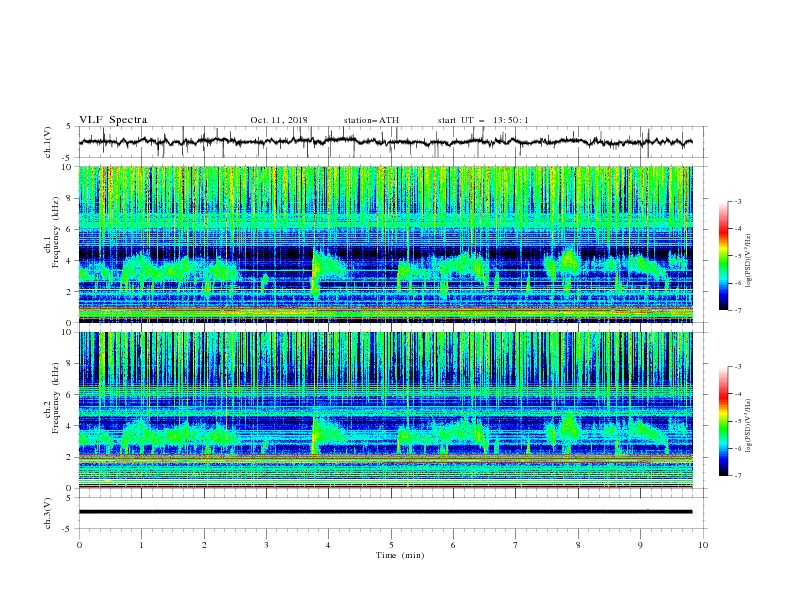The height and width of the screenshot is (612, 792).
Task: Click the ch.1 "Frequency (kHz)" axis label
Action: 56,232
